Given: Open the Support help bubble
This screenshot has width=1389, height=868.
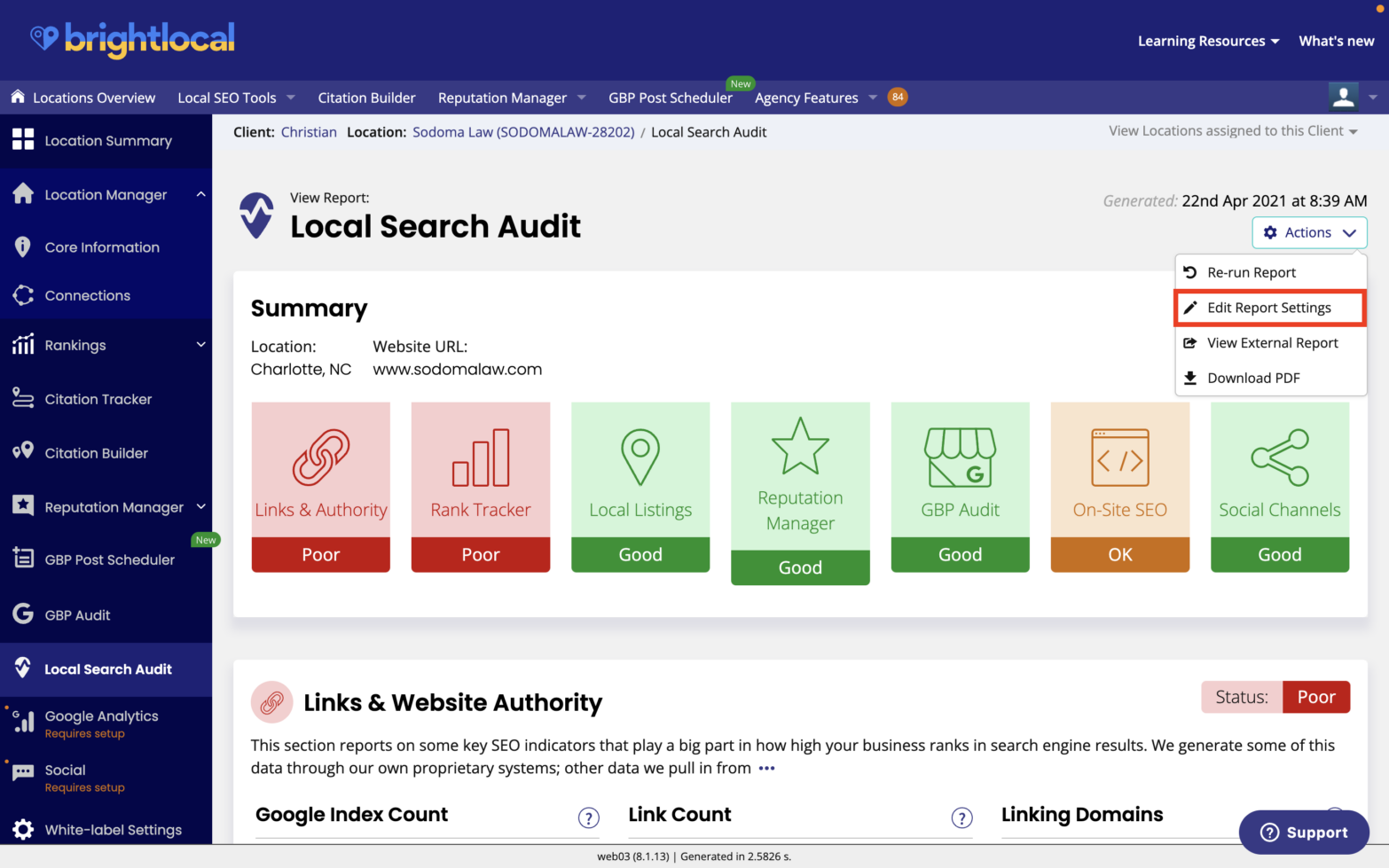Looking at the screenshot, I should 1304,832.
